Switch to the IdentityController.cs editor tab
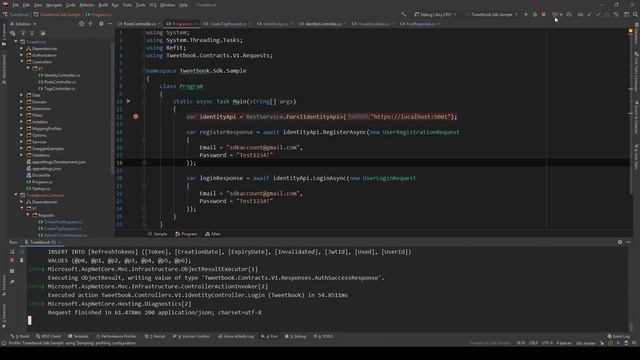The image size is (640, 360). [323, 24]
